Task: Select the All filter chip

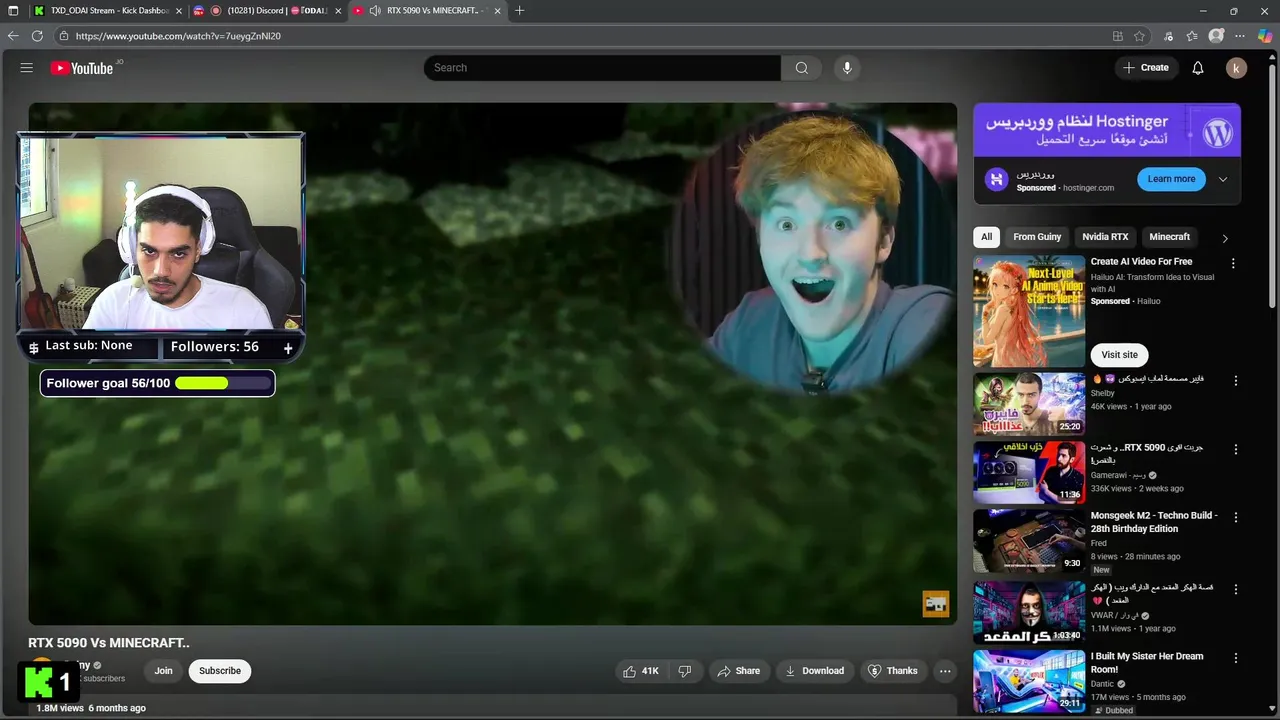Action: [x=987, y=237]
